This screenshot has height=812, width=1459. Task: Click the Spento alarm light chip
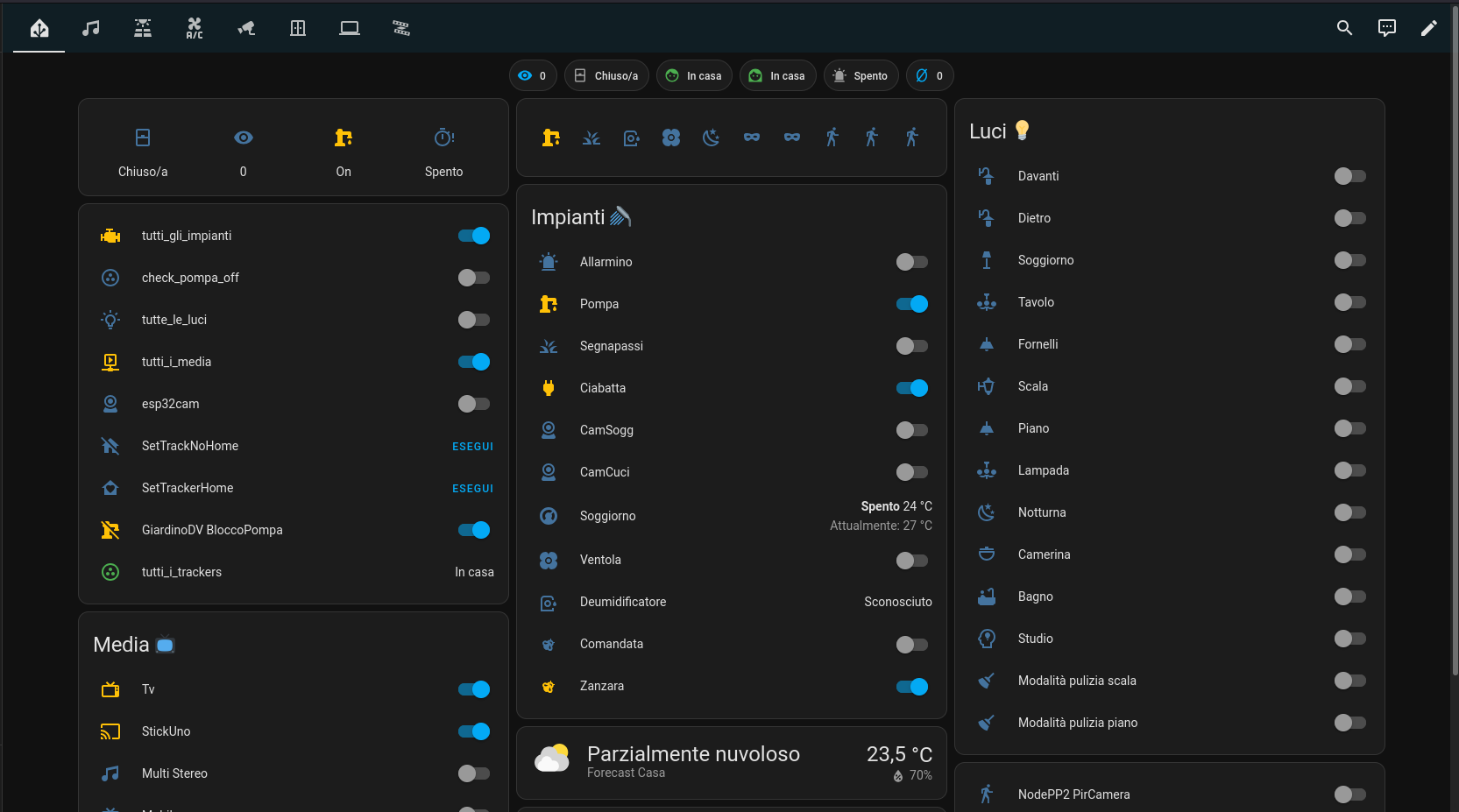click(x=861, y=75)
